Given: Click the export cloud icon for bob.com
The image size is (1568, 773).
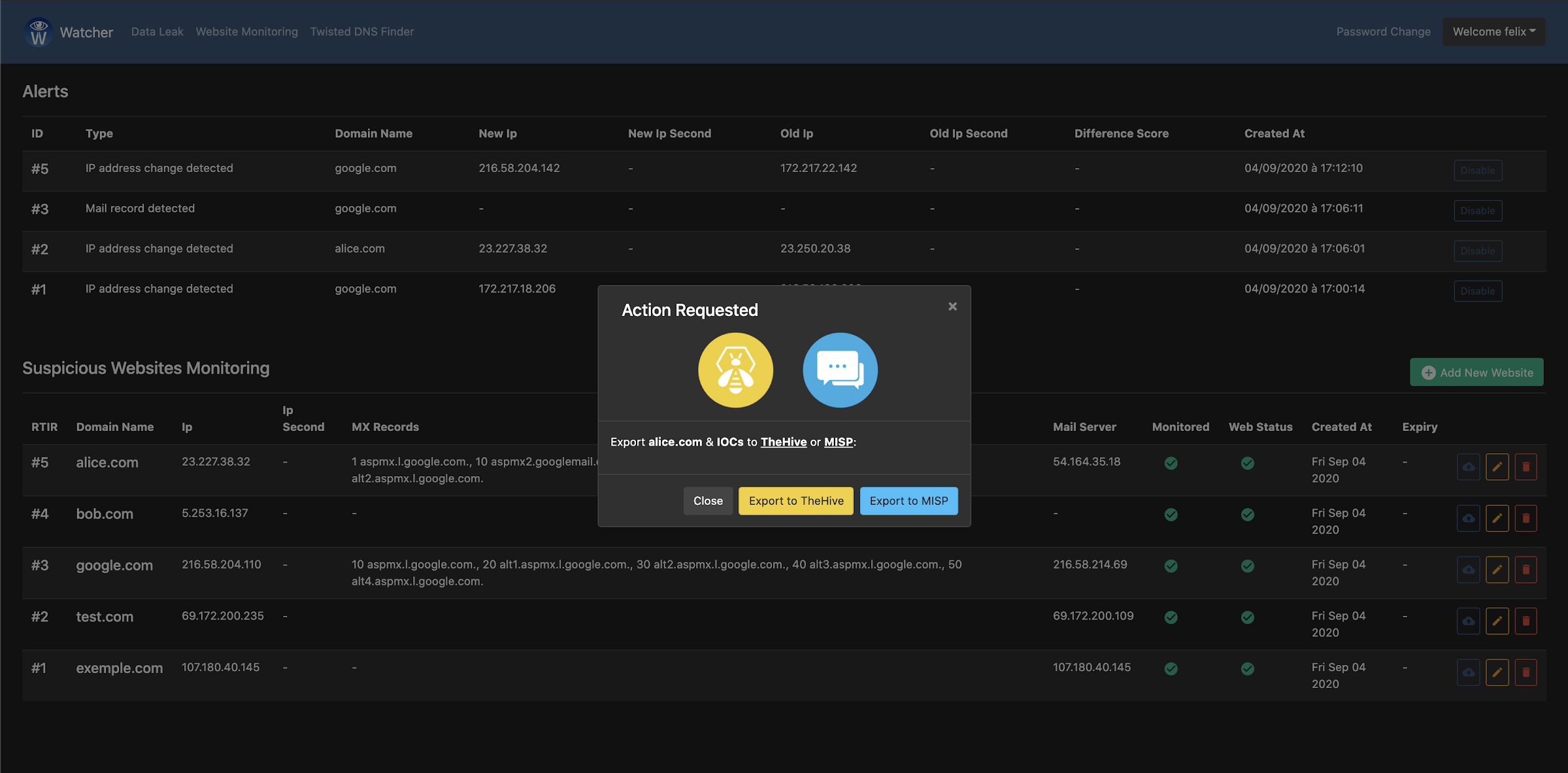Looking at the screenshot, I should click(x=1468, y=518).
